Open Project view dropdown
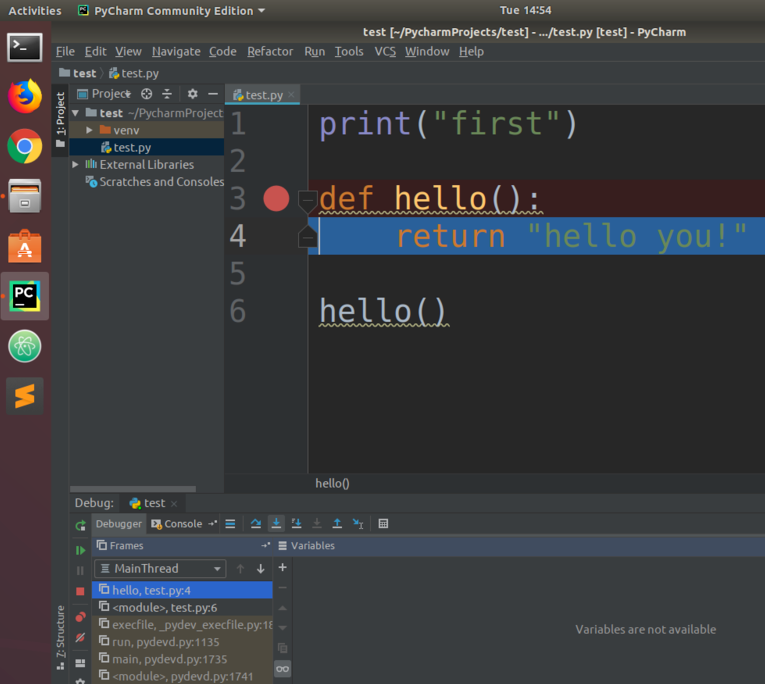The image size is (765, 684). point(104,94)
